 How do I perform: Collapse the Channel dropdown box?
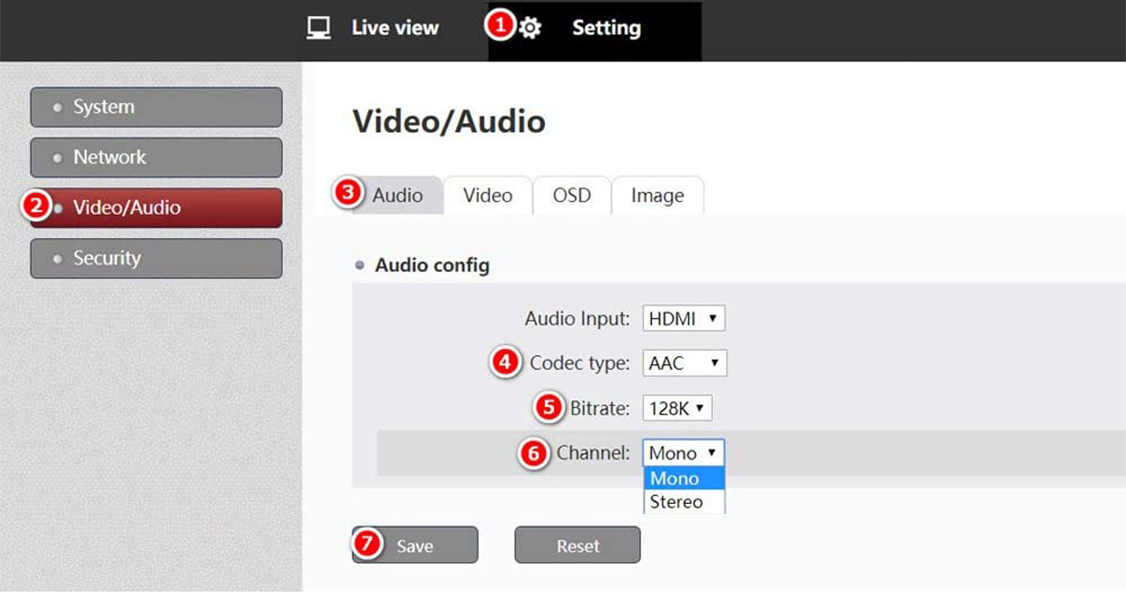coord(683,453)
